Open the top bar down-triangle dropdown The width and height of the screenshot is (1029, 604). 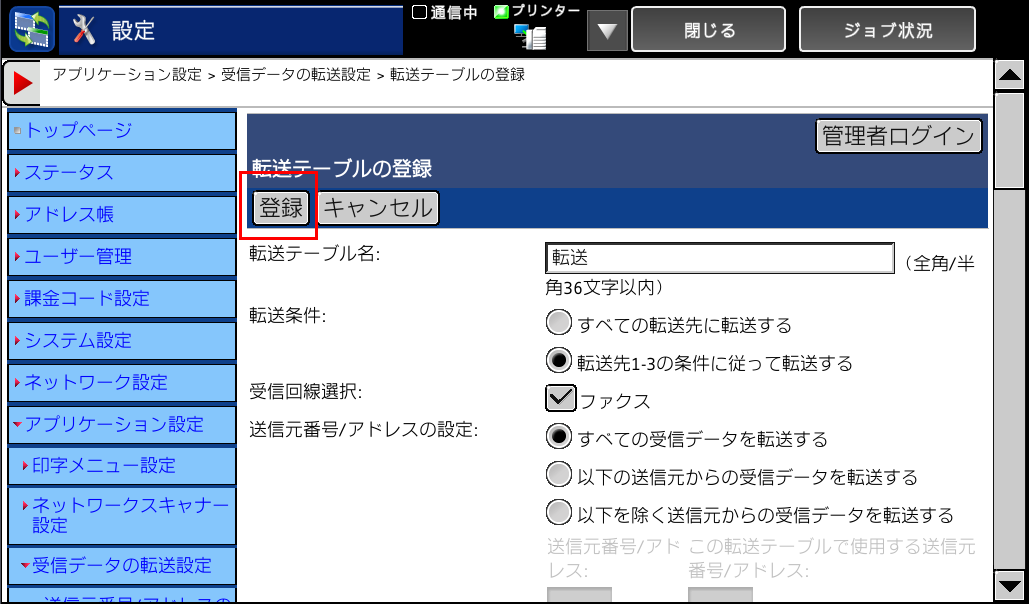606,31
